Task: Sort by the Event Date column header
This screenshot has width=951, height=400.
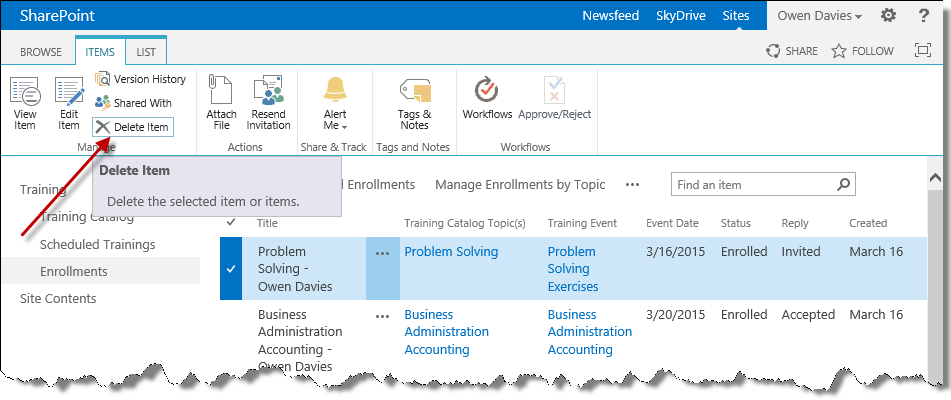Action: [673, 223]
